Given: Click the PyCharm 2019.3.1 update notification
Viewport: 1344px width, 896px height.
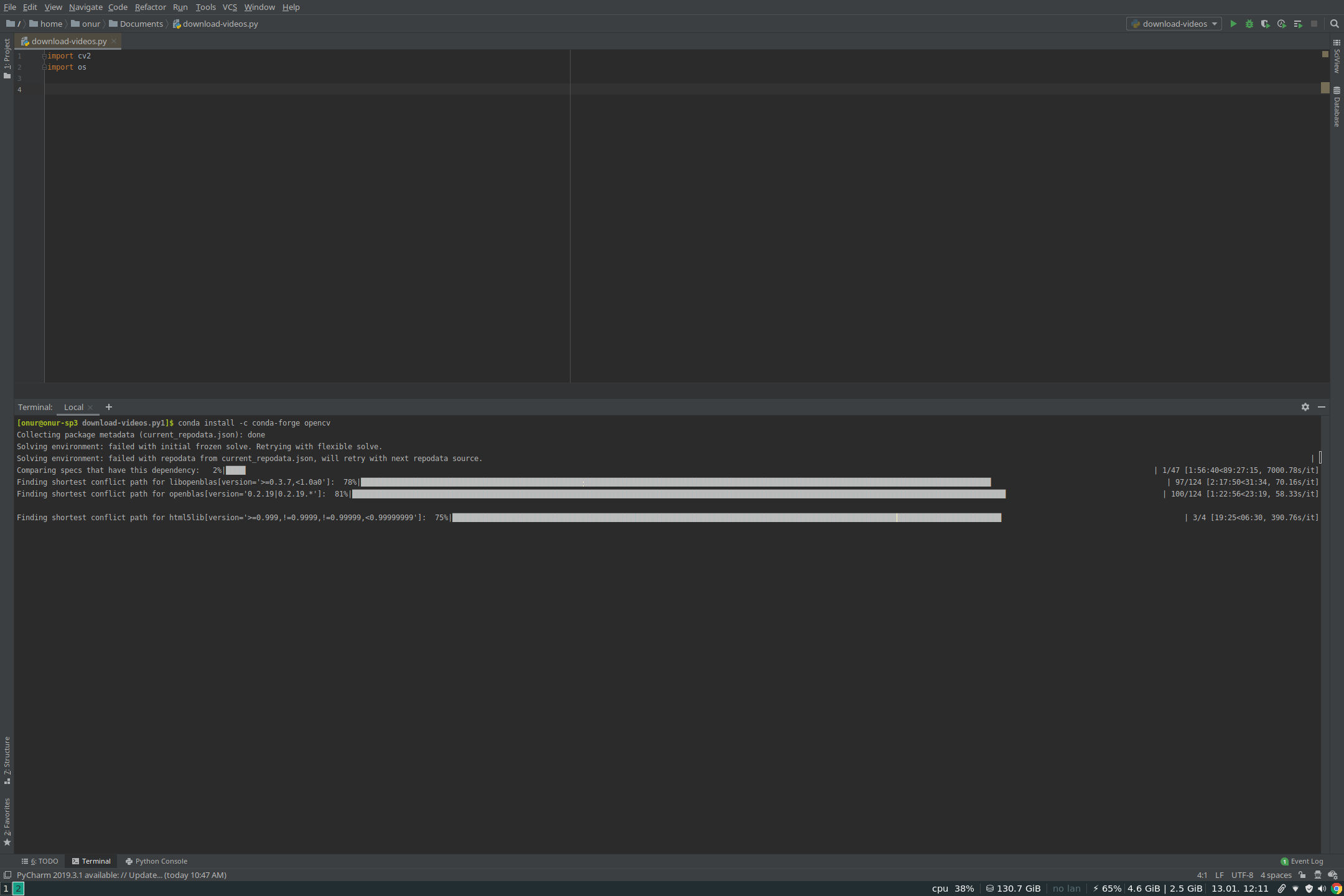Looking at the screenshot, I should pos(121,875).
